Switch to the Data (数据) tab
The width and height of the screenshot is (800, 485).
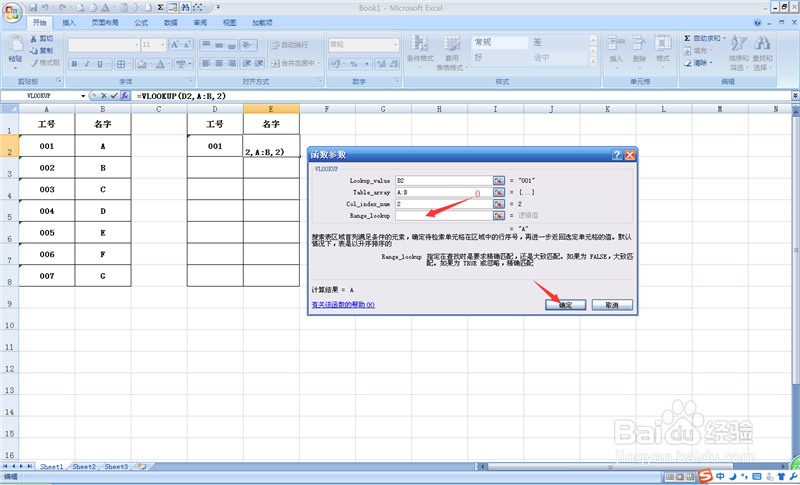(171, 22)
